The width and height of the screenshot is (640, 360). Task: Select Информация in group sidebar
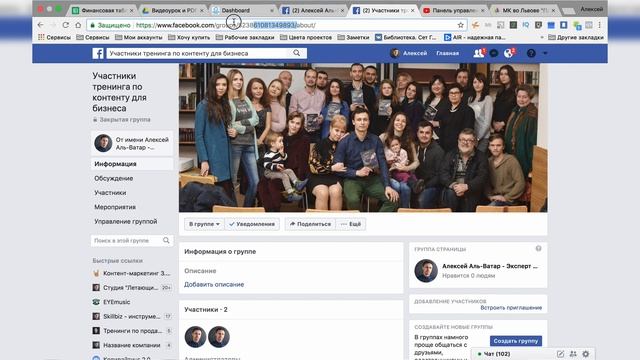tap(132, 164)
